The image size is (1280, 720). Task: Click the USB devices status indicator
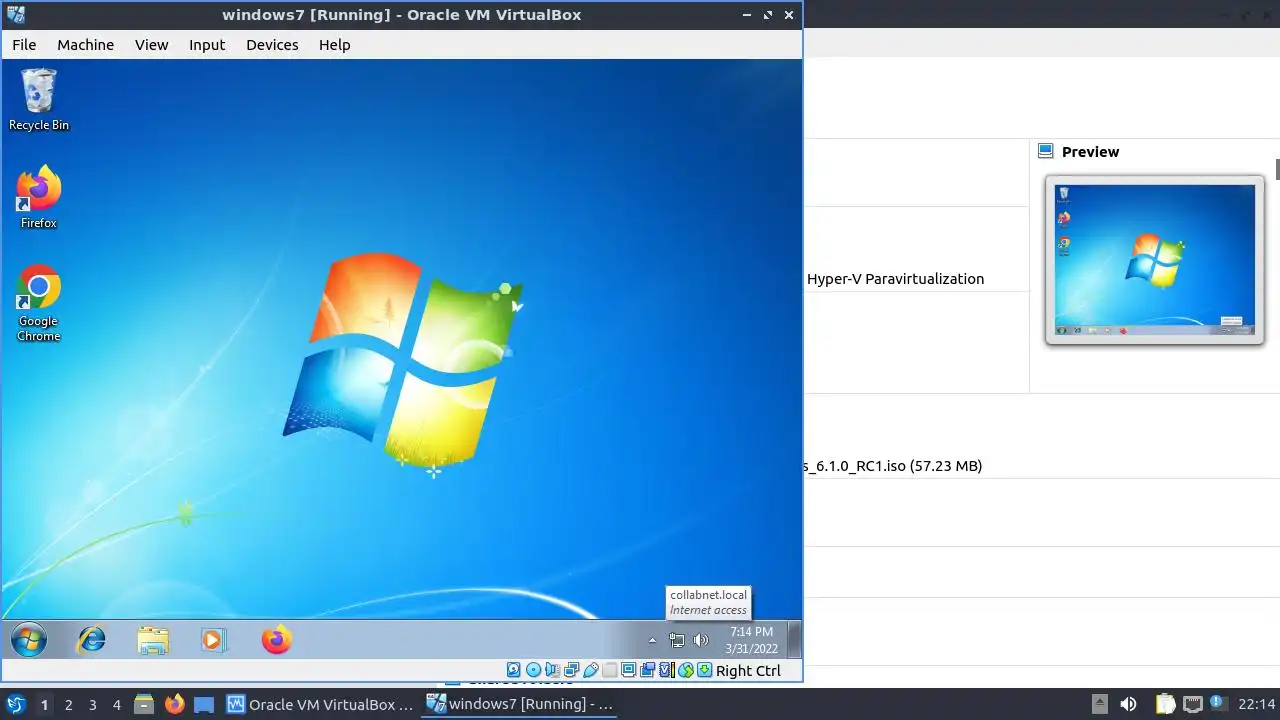point(591,670)
